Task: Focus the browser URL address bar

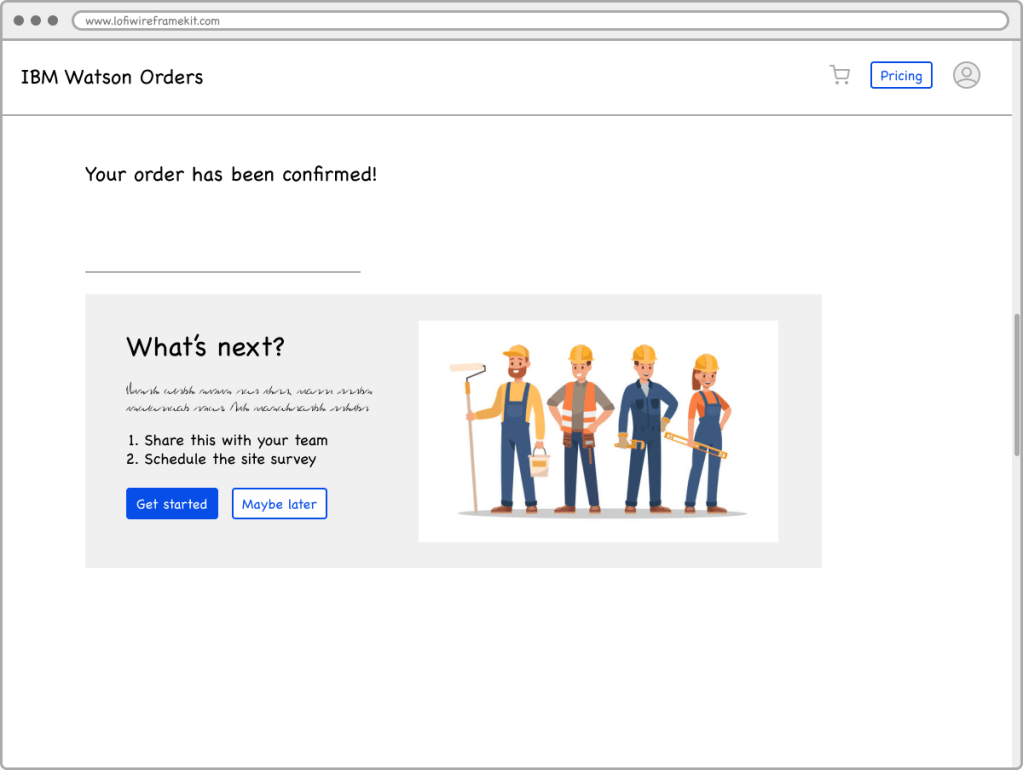Action: pyautogui.click(x=540, y=20)
